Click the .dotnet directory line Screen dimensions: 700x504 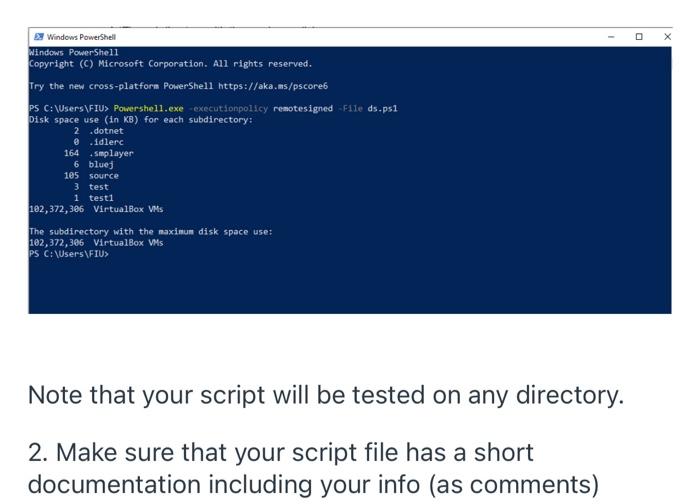(x=106, y=131)
